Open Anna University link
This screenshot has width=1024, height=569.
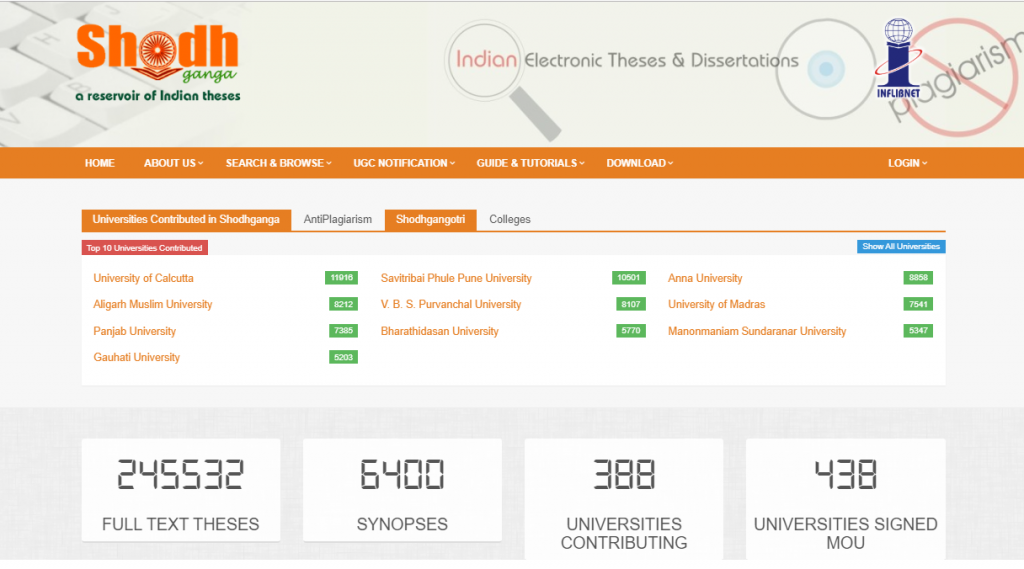(705, 278)
